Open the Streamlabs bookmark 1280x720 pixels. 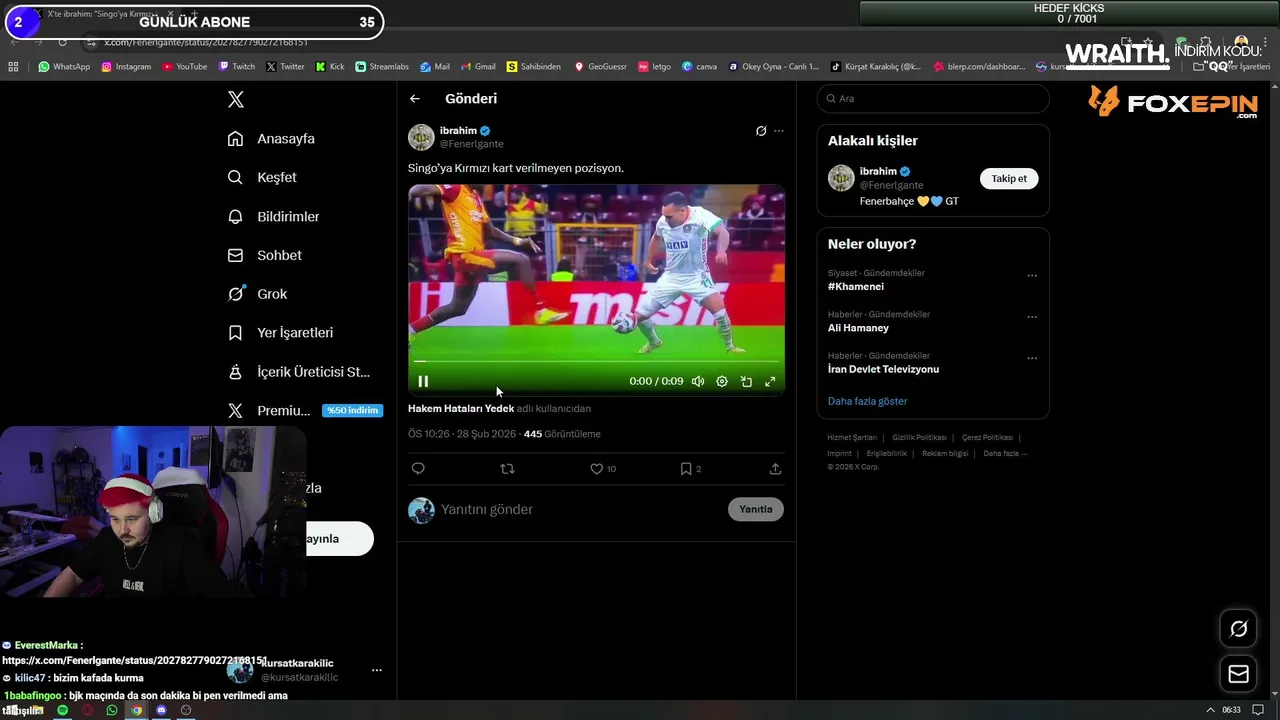382,67
